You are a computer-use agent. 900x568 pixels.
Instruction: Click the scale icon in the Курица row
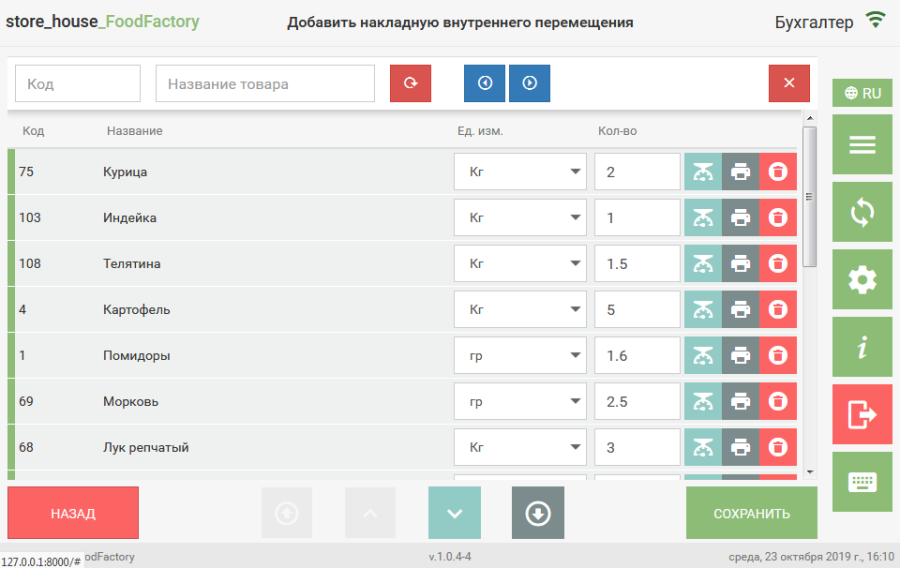point(703,172)
